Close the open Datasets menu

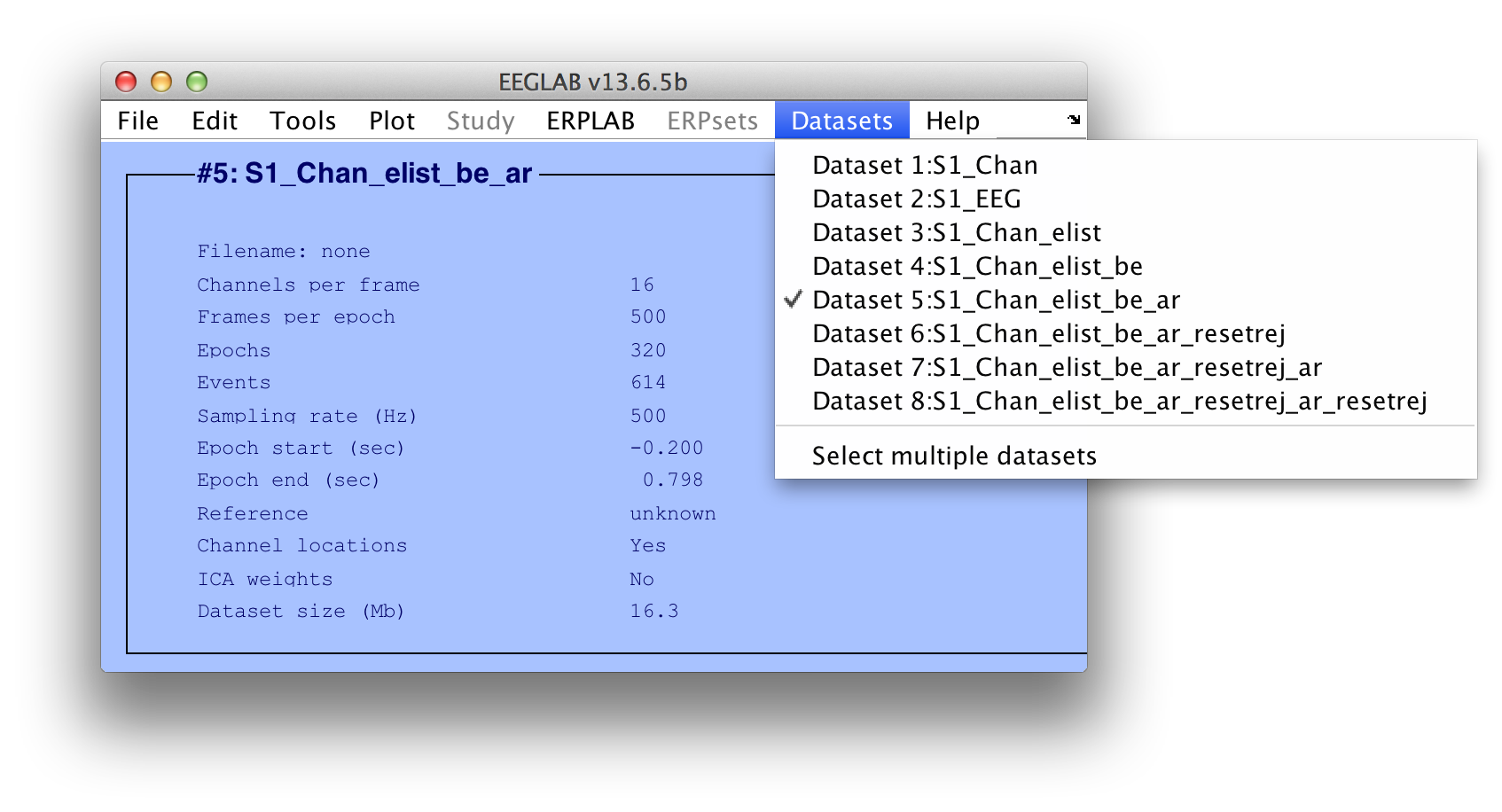(842, 120)
